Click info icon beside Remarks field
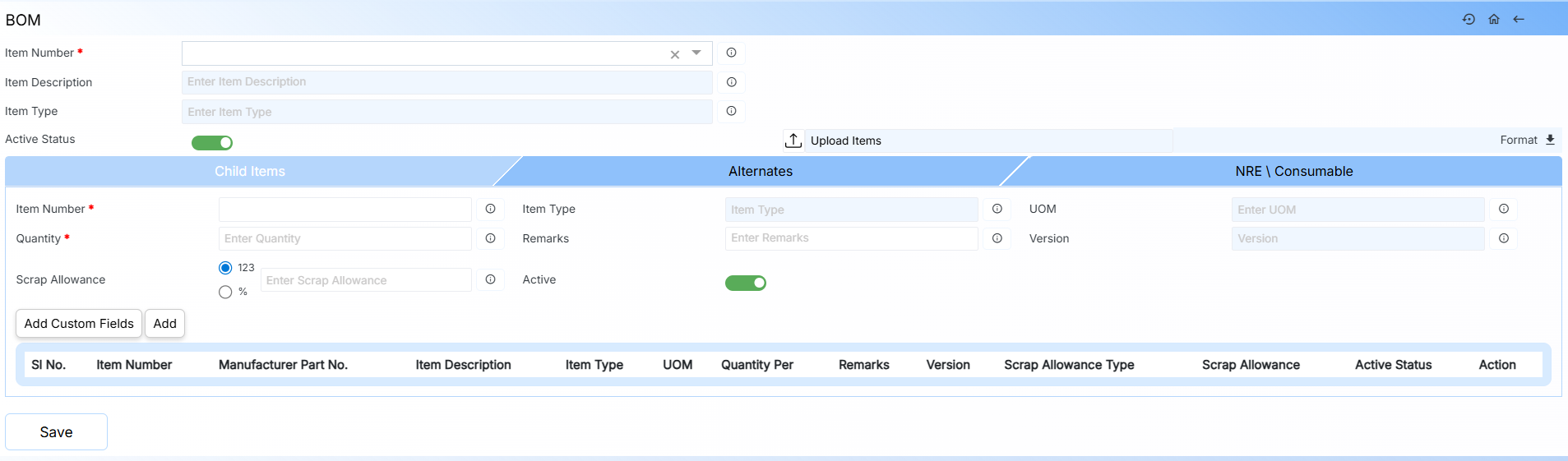This screenshot has height=461, width=1568. 997,238
